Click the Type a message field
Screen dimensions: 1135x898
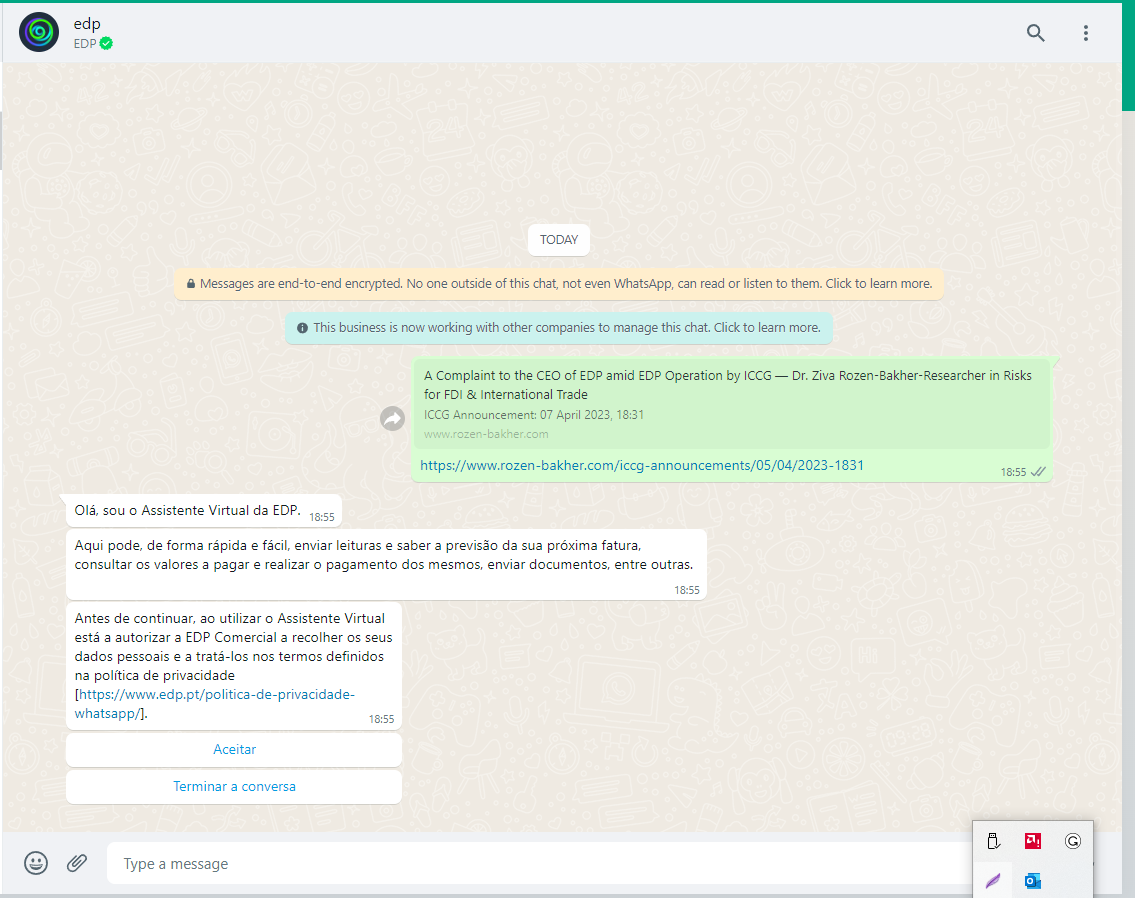pyautogui.click(x=400, y=862)
